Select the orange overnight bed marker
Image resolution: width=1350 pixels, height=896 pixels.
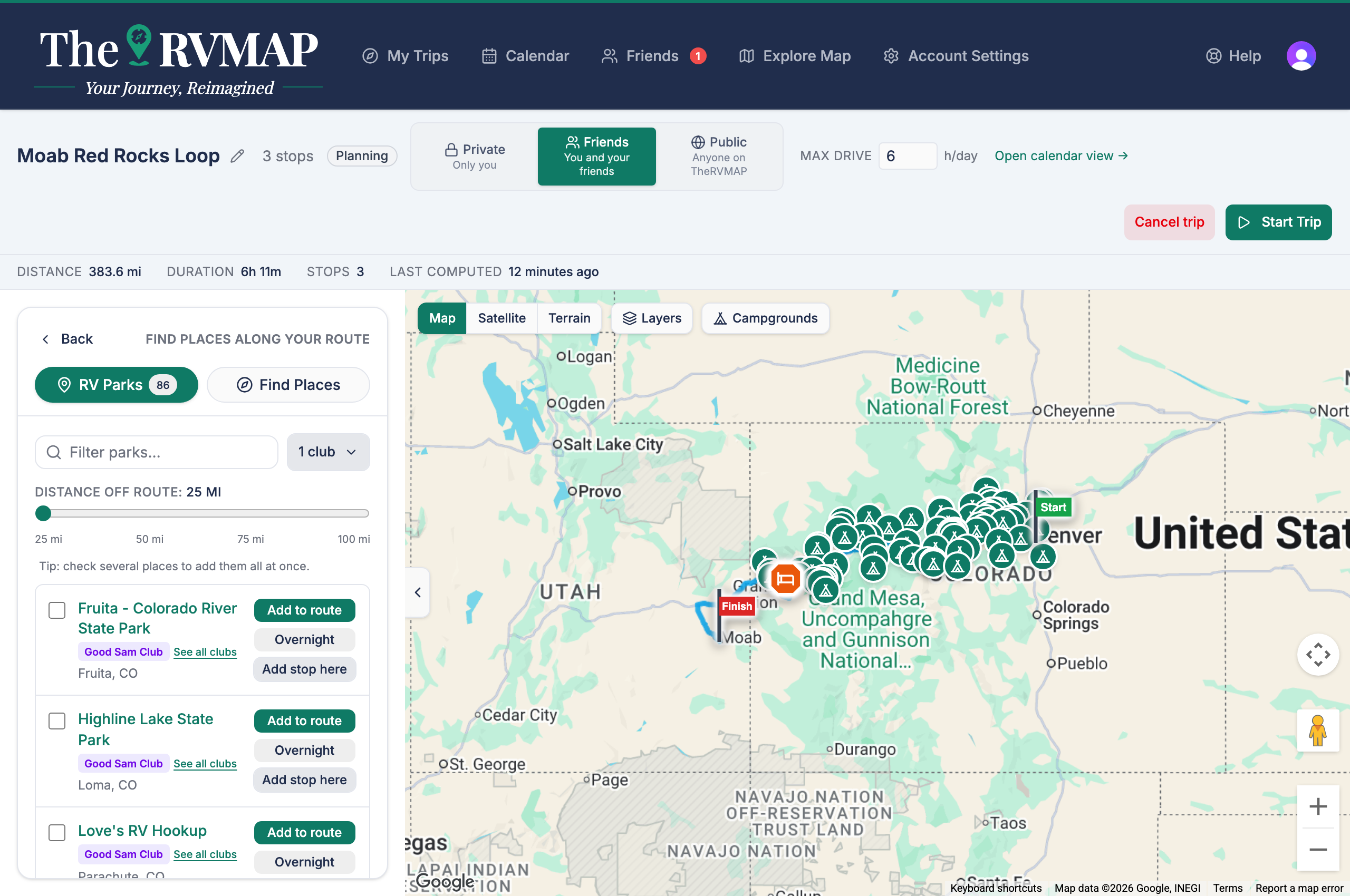(x=785, y=579)
